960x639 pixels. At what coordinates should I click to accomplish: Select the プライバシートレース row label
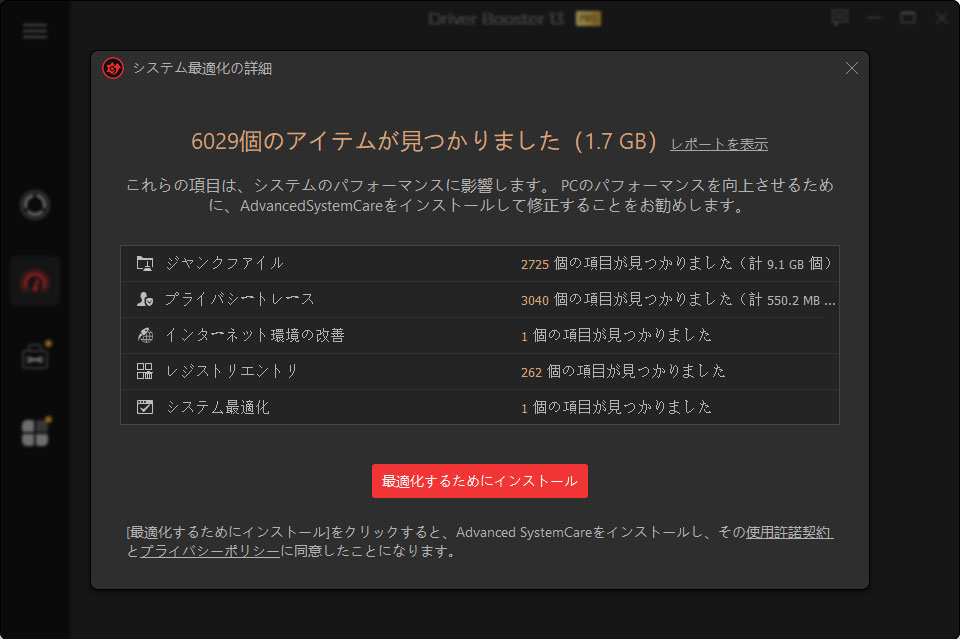pyautogui.click(x=239, y=299)
